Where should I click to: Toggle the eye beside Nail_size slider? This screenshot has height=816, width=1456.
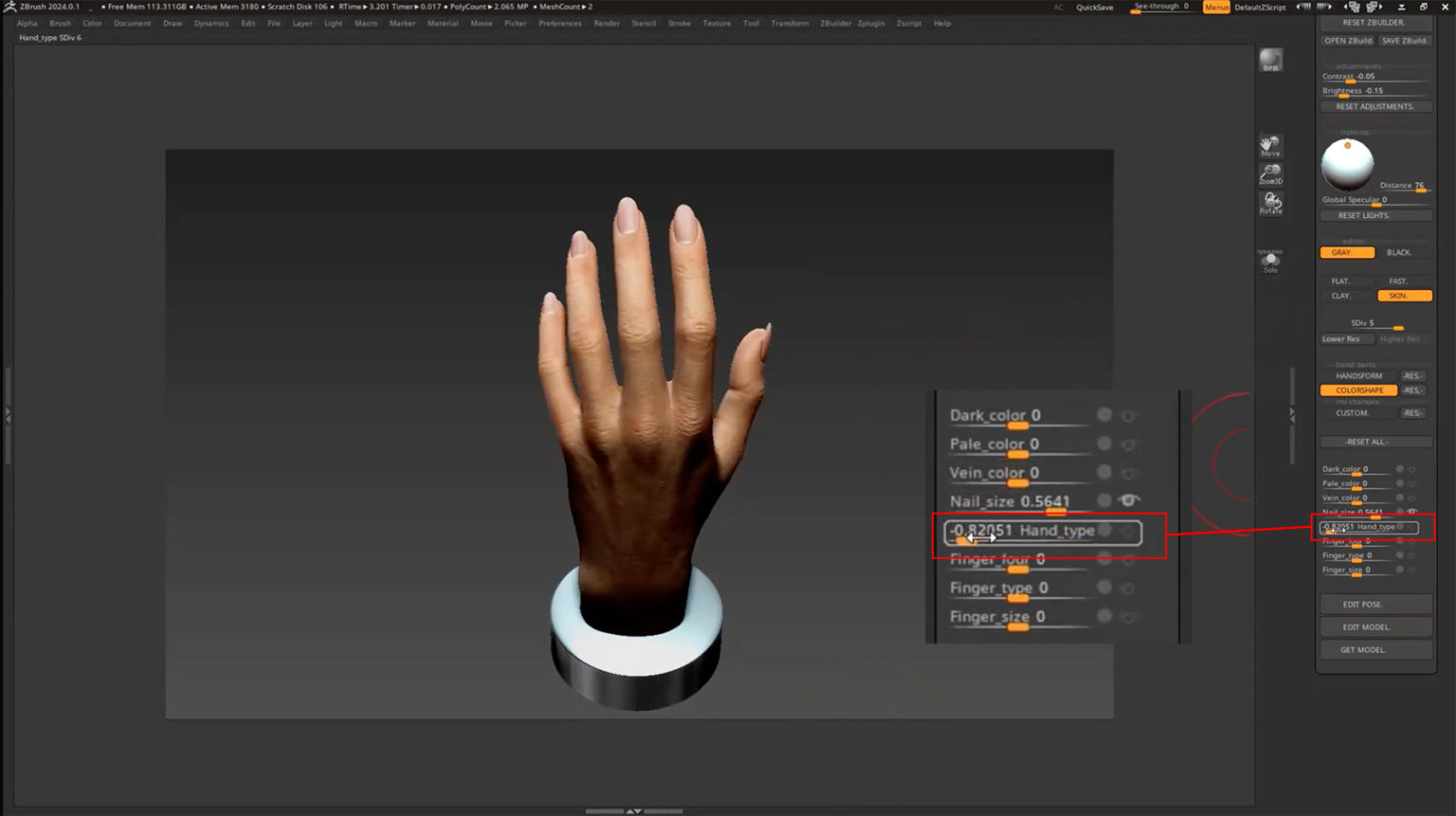(1128, 499)
